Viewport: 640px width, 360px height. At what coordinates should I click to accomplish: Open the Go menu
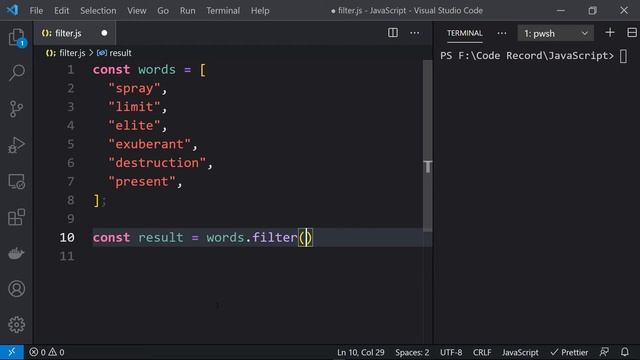coord(163,11)
